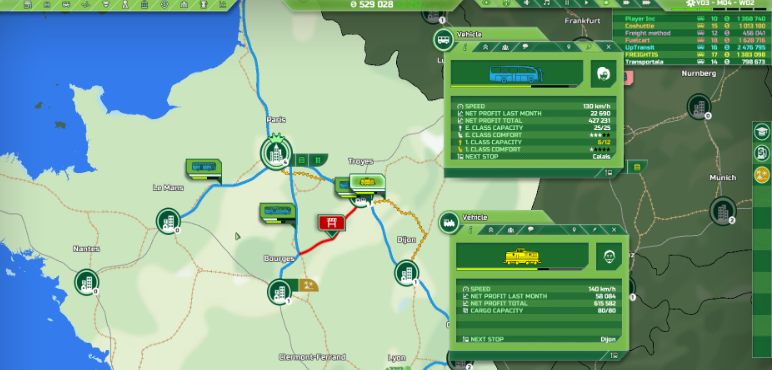The image size is (772, 370).
Task: Set game speed to fastest
Action: 647,3
